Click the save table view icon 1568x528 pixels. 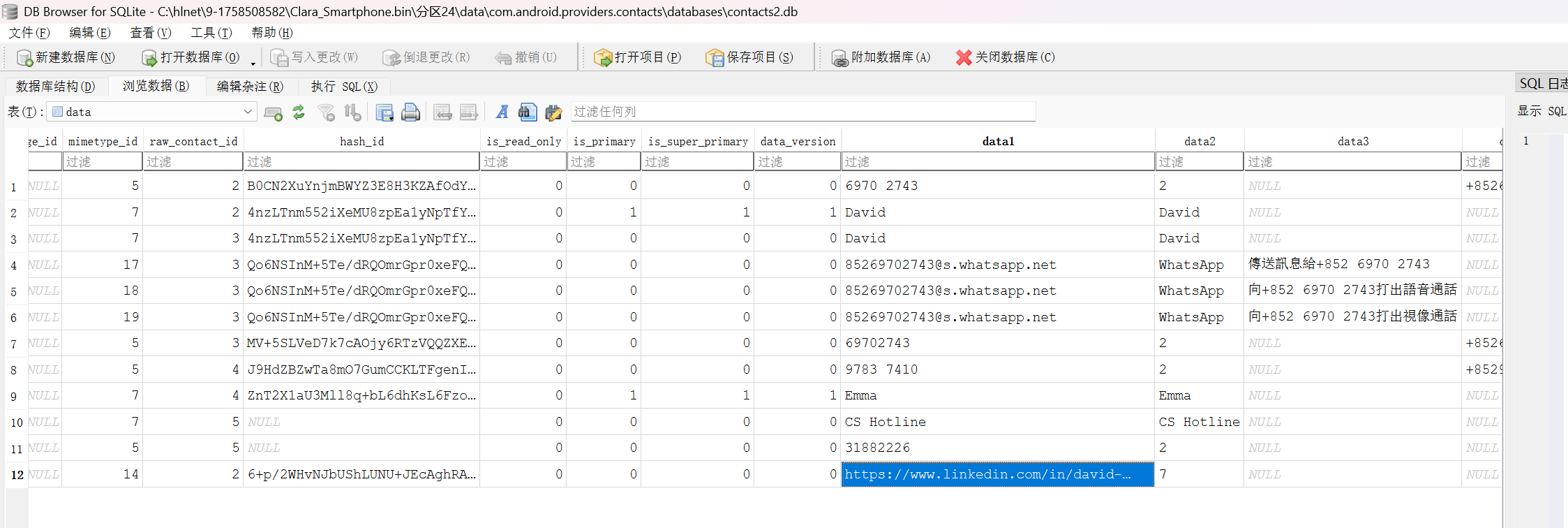coord(384,112)
